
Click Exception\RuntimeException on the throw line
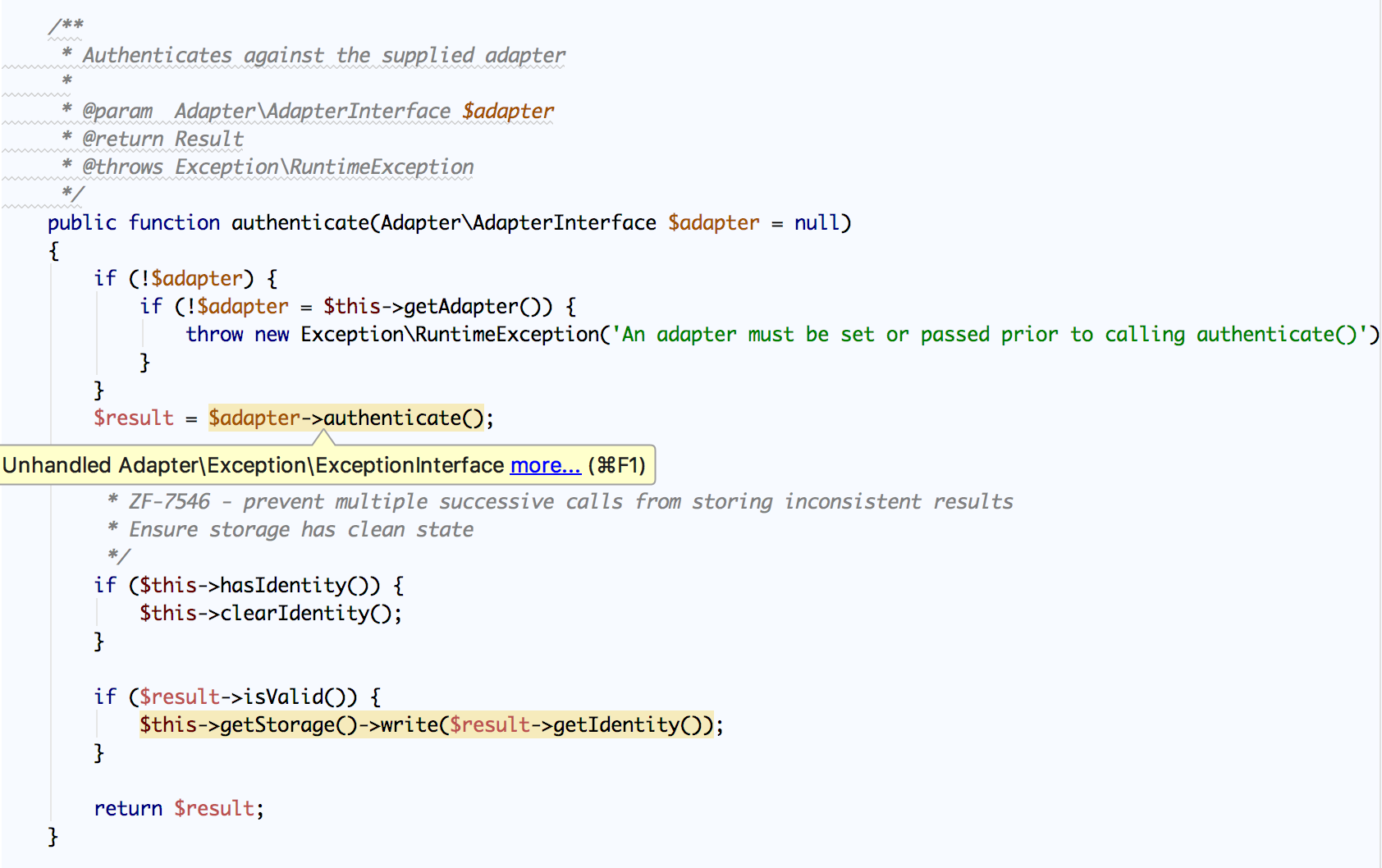(x=451, y=334)
